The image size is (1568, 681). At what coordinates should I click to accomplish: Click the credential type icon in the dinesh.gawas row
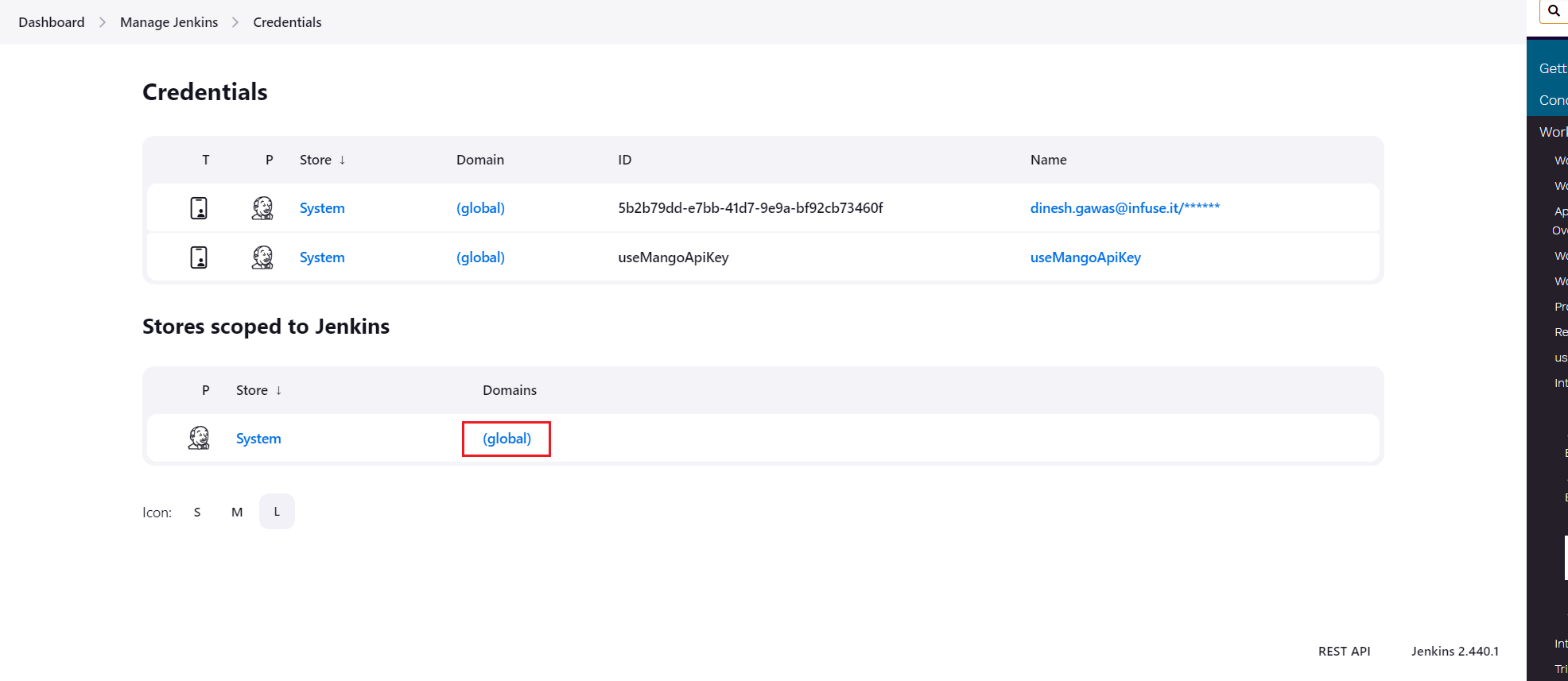(x=199, y=208)
